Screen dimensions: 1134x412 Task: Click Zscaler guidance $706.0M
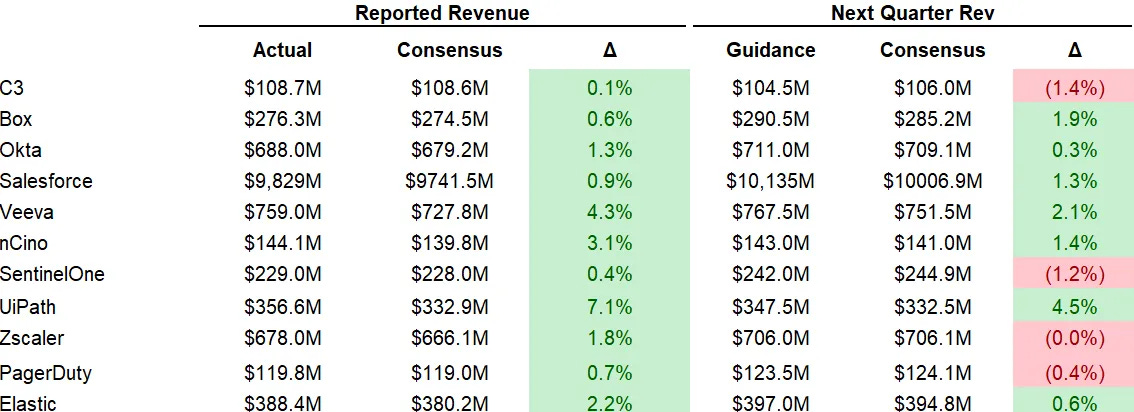(x=771, y=338)
